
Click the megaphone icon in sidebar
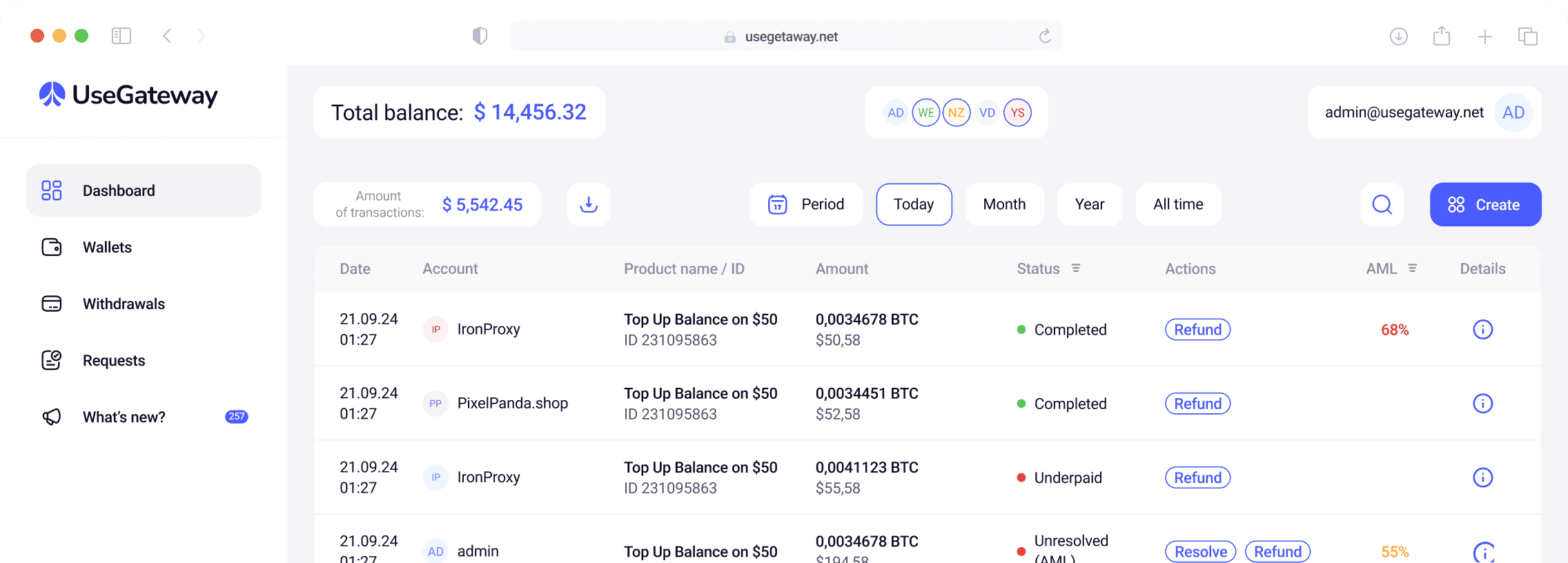click(52, 417)
